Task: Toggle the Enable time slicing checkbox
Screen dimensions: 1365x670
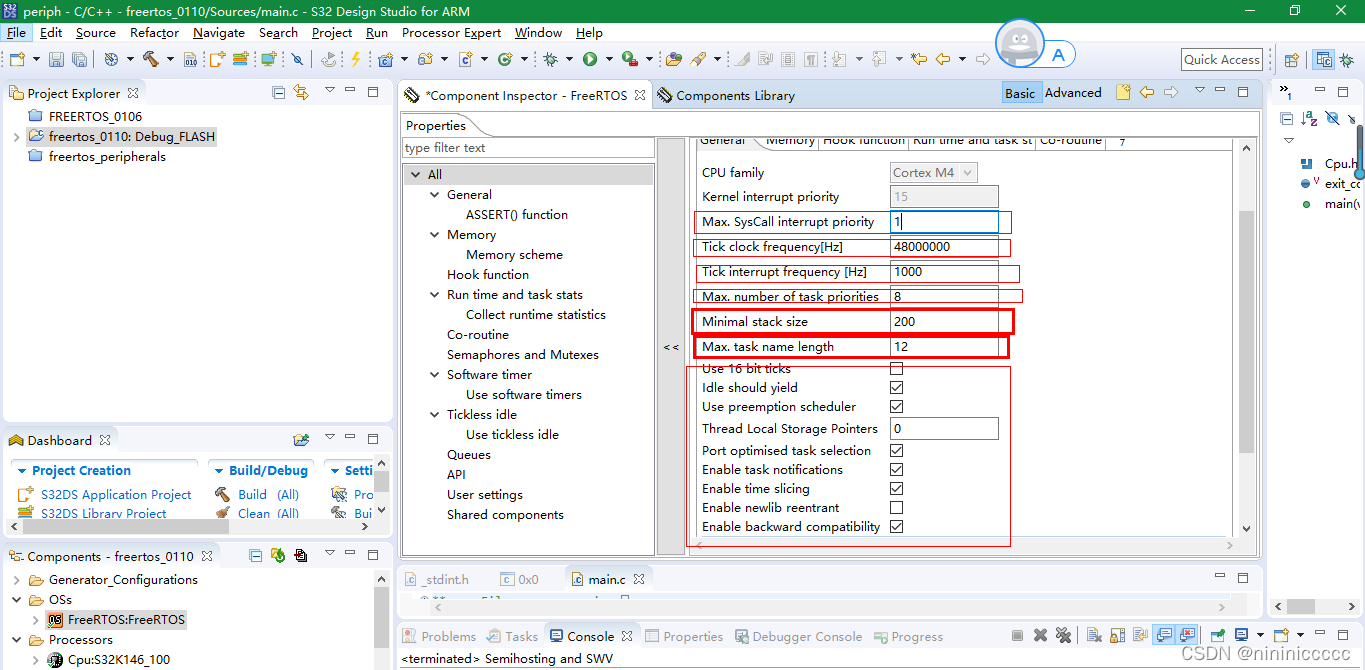Action: click(896, 489)
